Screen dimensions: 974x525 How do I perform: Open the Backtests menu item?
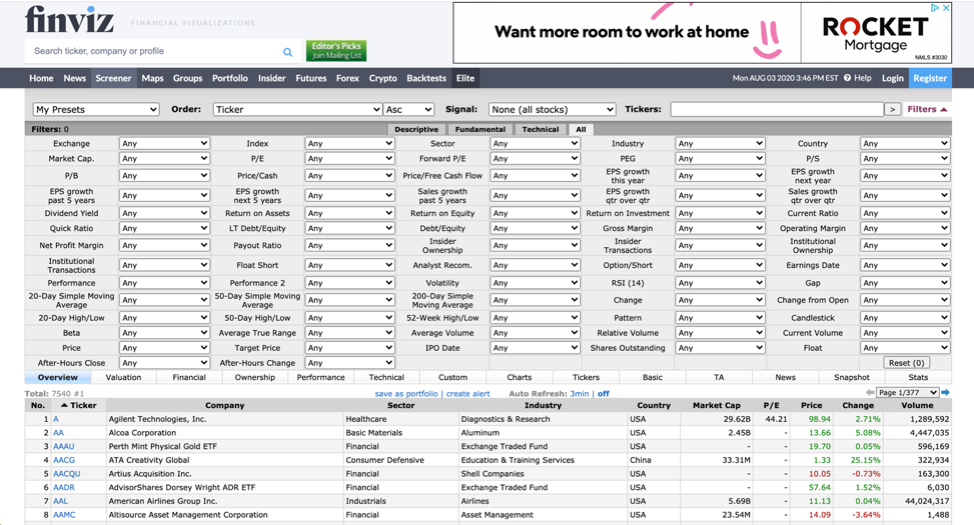click(x=426, y=78)
